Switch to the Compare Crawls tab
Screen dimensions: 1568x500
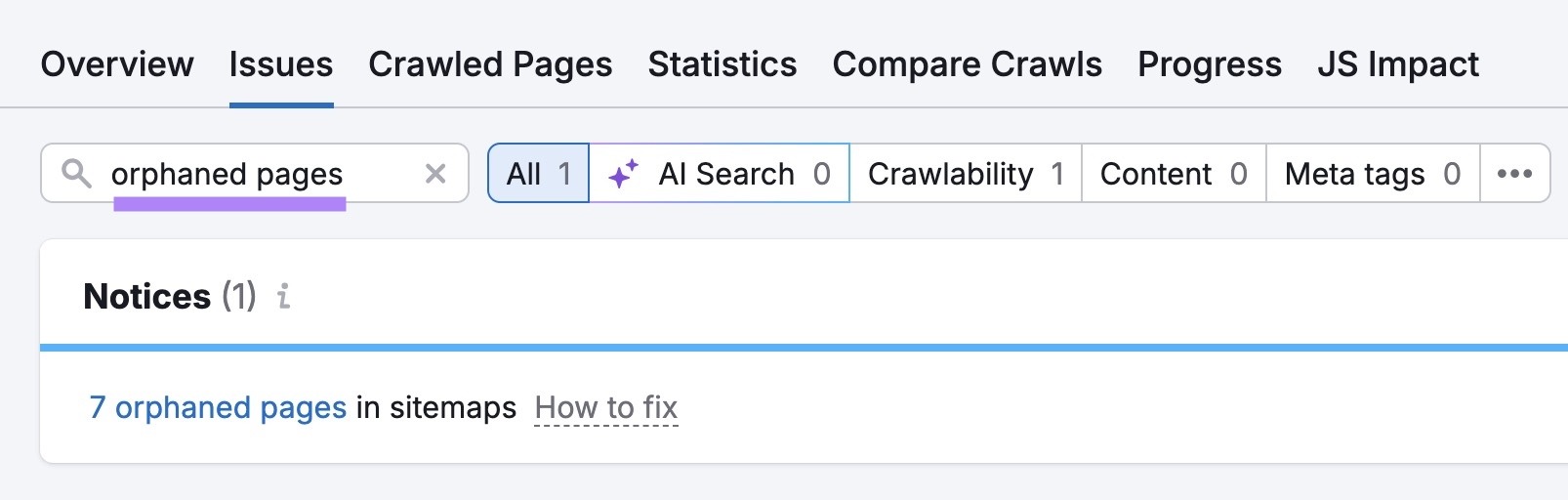[x=967, y=64]
